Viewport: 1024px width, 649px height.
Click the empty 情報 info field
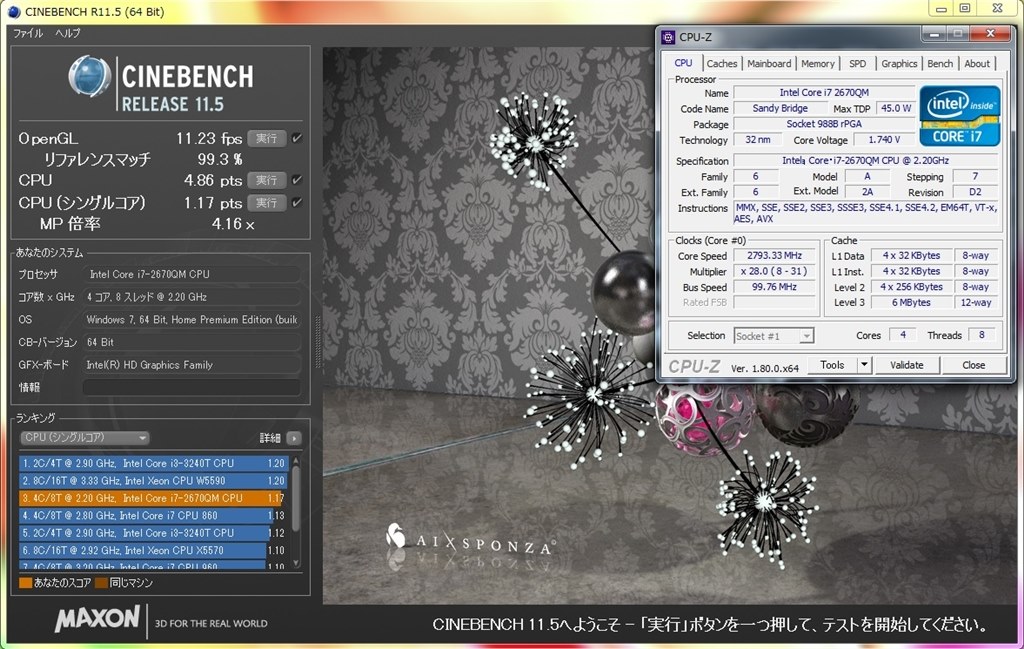coord(191,387)
